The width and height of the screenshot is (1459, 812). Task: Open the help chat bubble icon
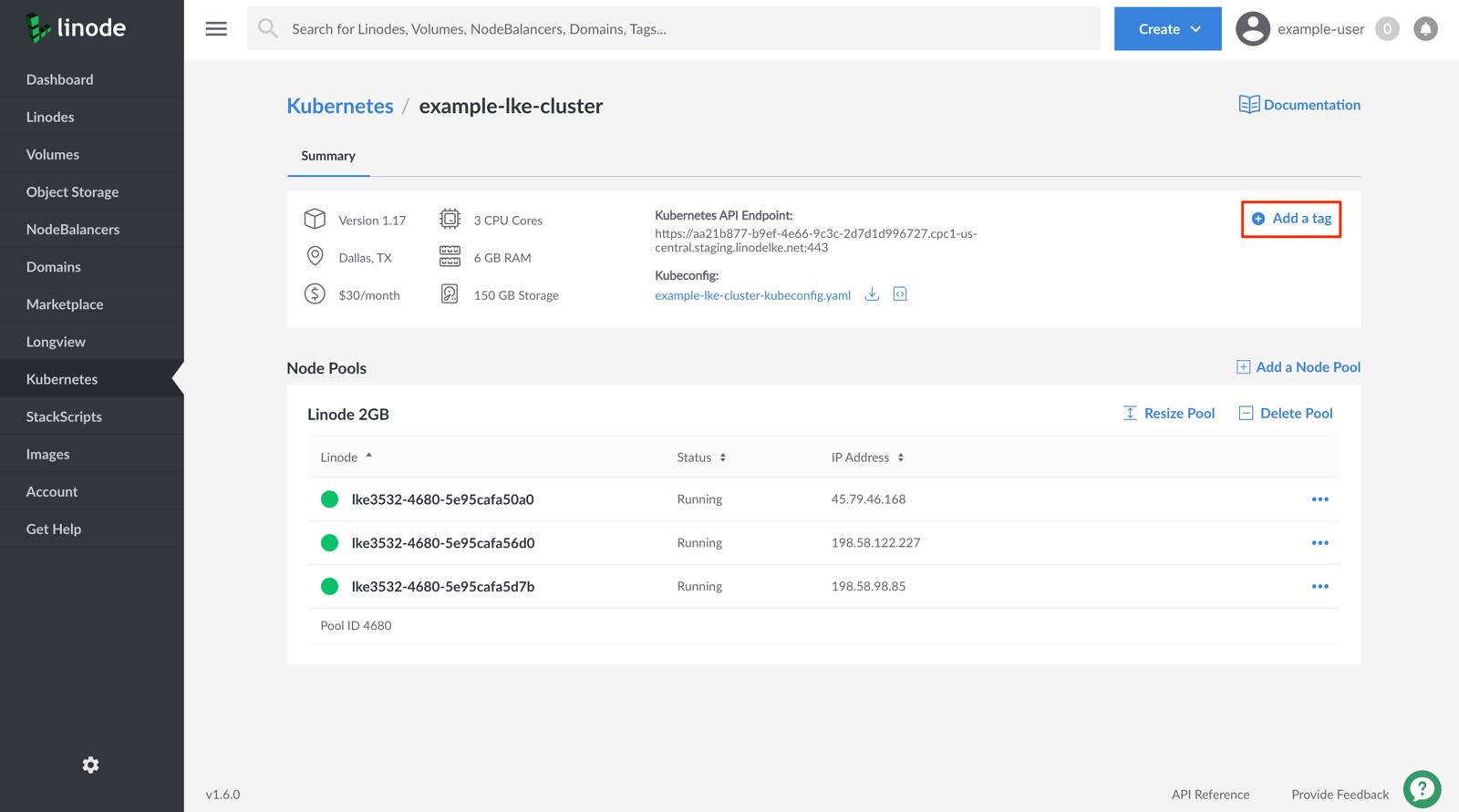pos(1422,789)
